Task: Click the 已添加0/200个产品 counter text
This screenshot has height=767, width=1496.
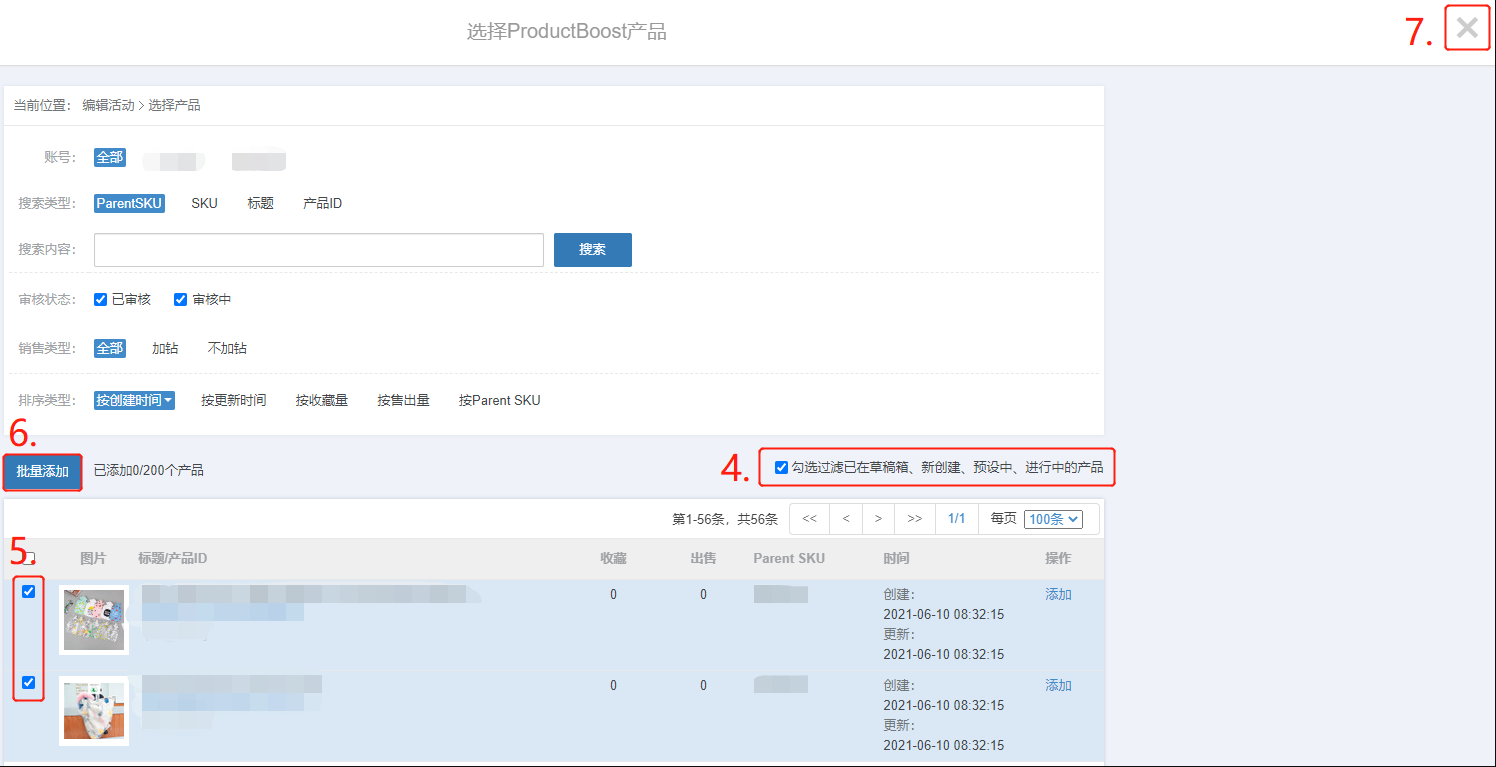Action: 148,470
